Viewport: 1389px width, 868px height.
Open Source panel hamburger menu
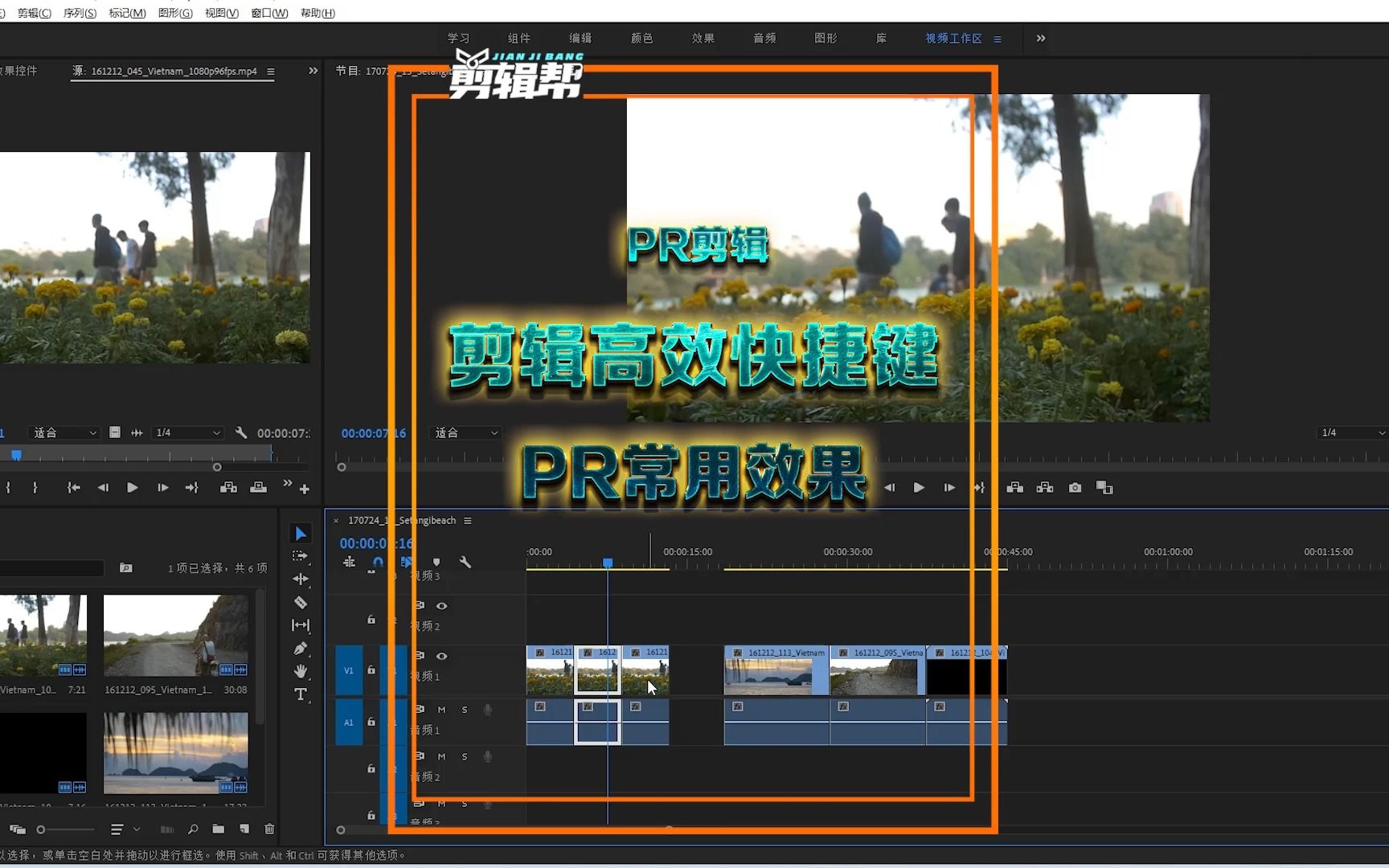[x=271, y=71]
